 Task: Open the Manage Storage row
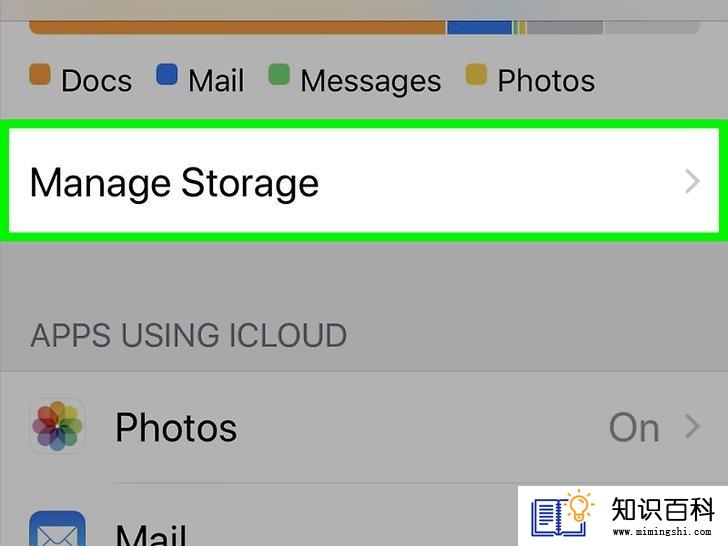[x=364, y=181]
